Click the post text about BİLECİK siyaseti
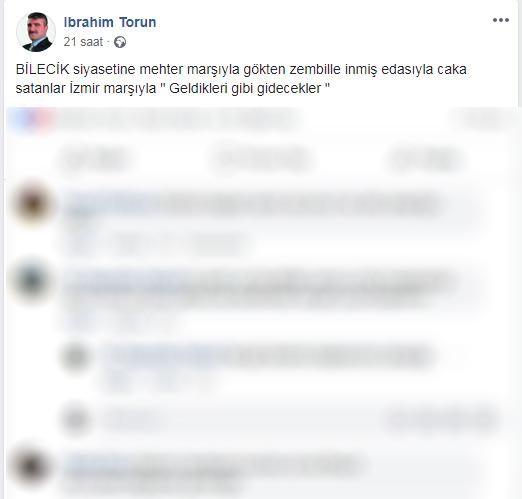The image size is (522, 499). [241, 79]
